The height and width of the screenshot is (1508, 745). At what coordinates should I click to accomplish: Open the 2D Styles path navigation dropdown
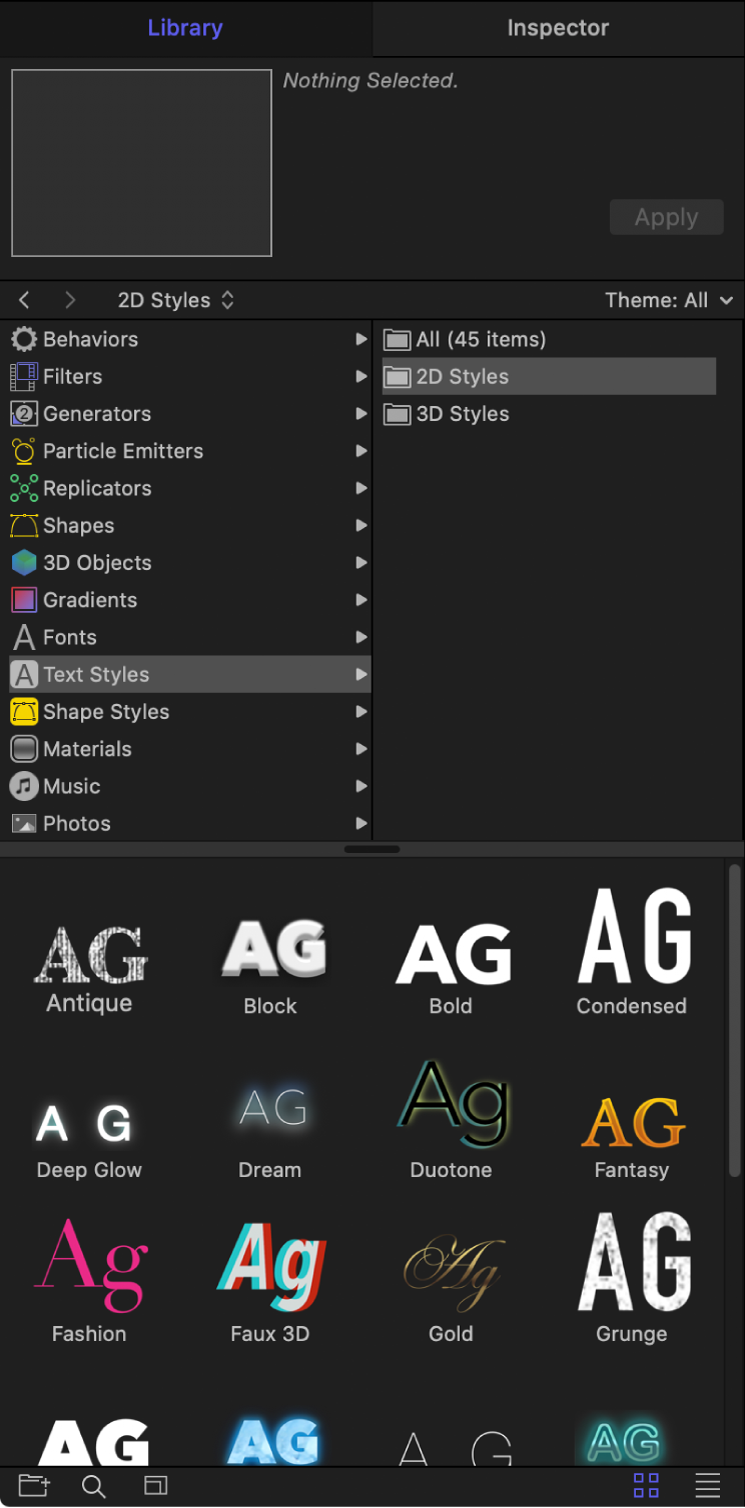pyautogui.click(x=177, y=299)
